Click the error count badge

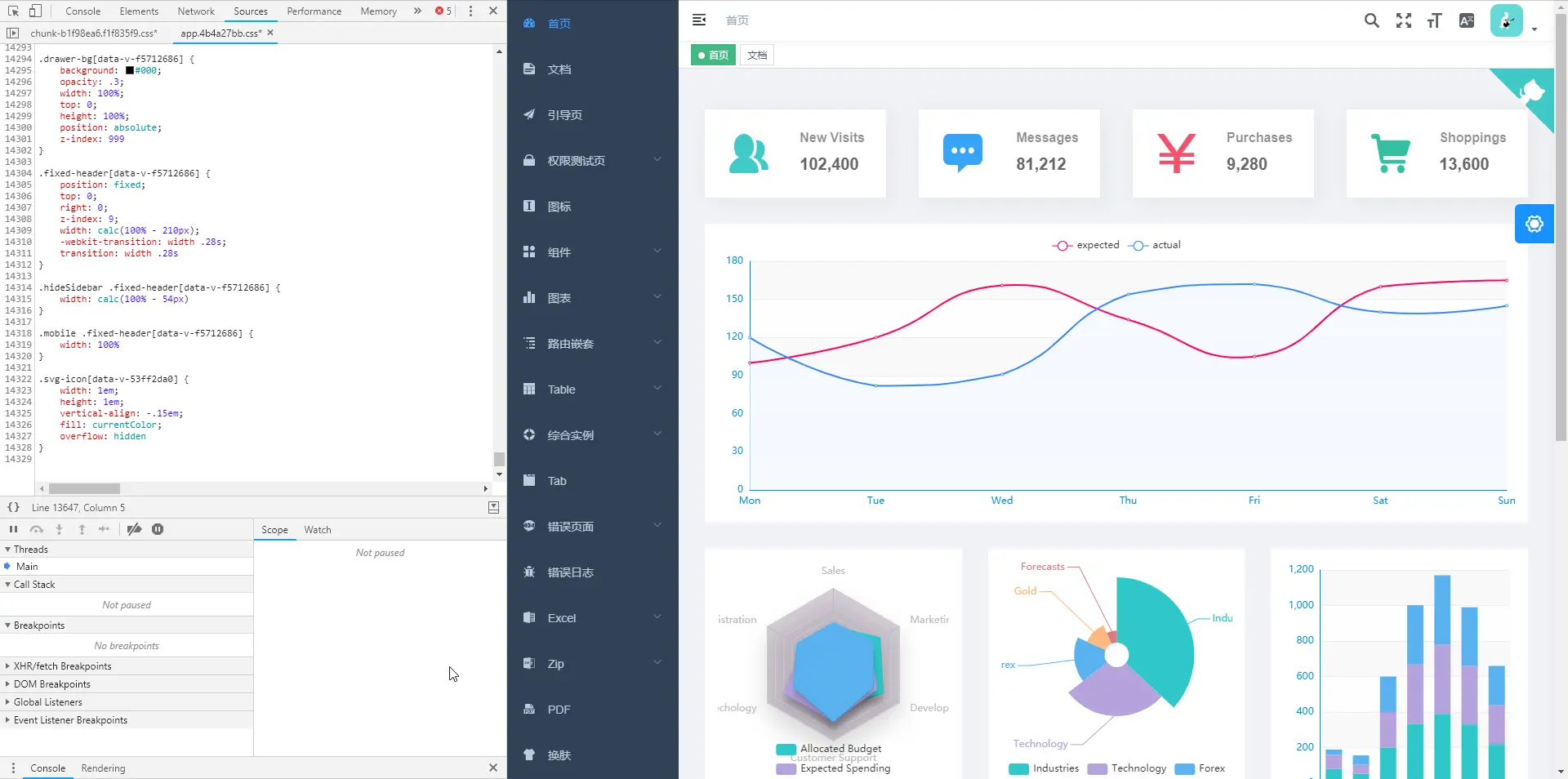[443, 11]
